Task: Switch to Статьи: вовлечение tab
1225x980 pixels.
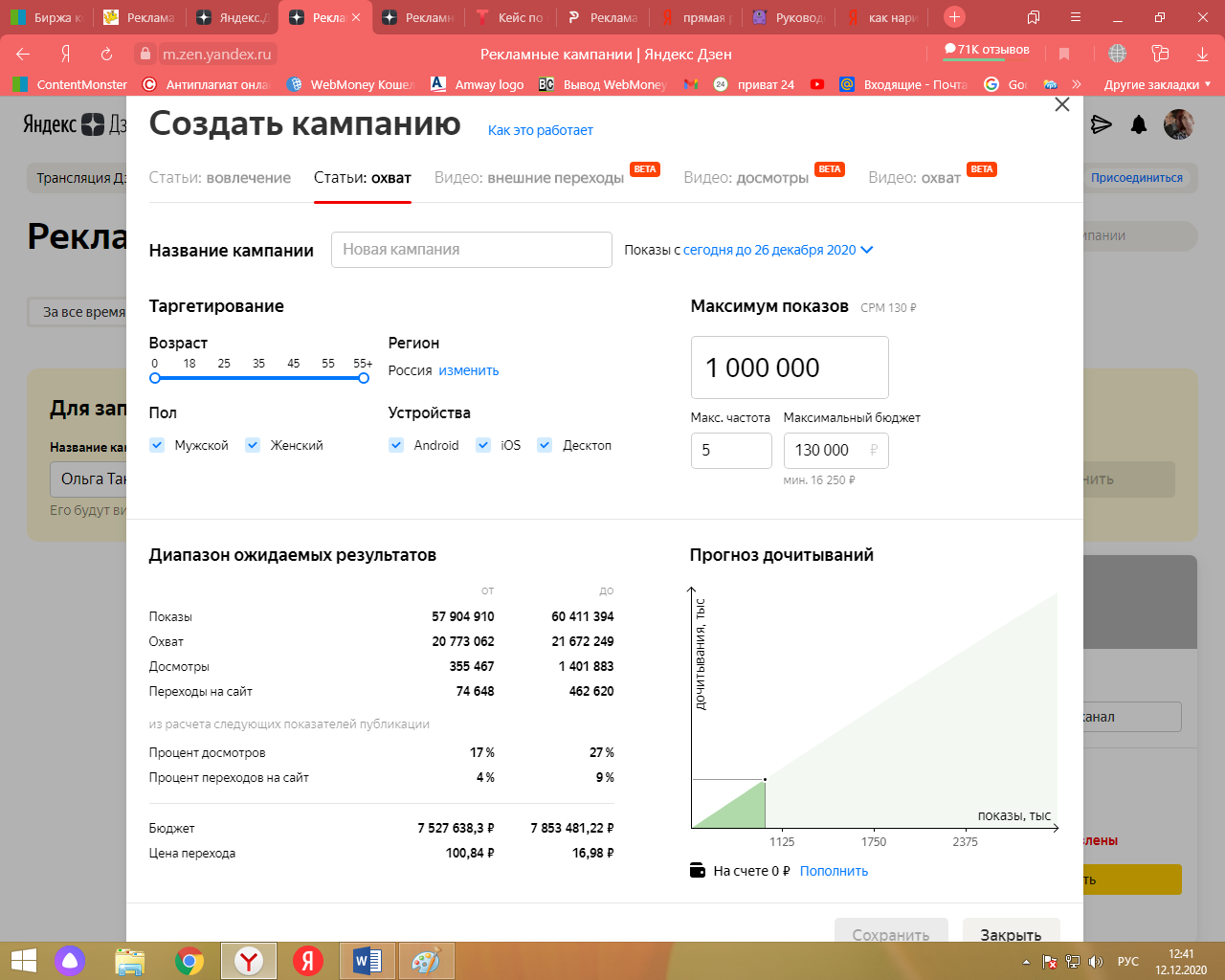Action: click(220, 178)
